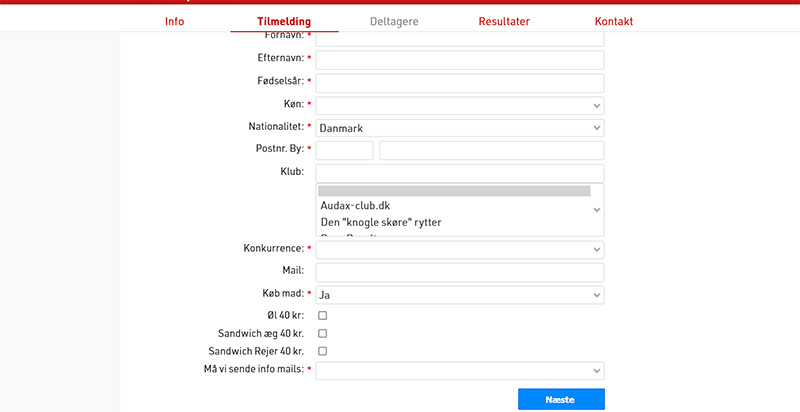This screenshot has width=800, height=412.
Task: Open the Kontakt tab
Action: click(613, 21)
